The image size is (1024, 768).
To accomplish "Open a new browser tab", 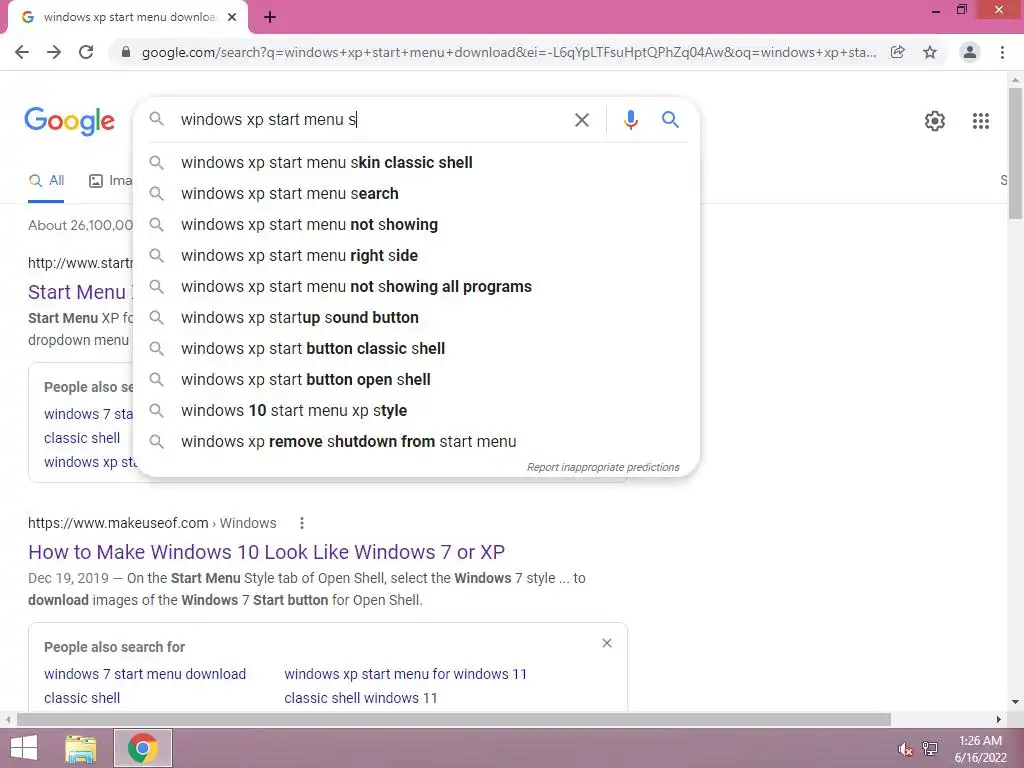I will [x=270, y=18].
